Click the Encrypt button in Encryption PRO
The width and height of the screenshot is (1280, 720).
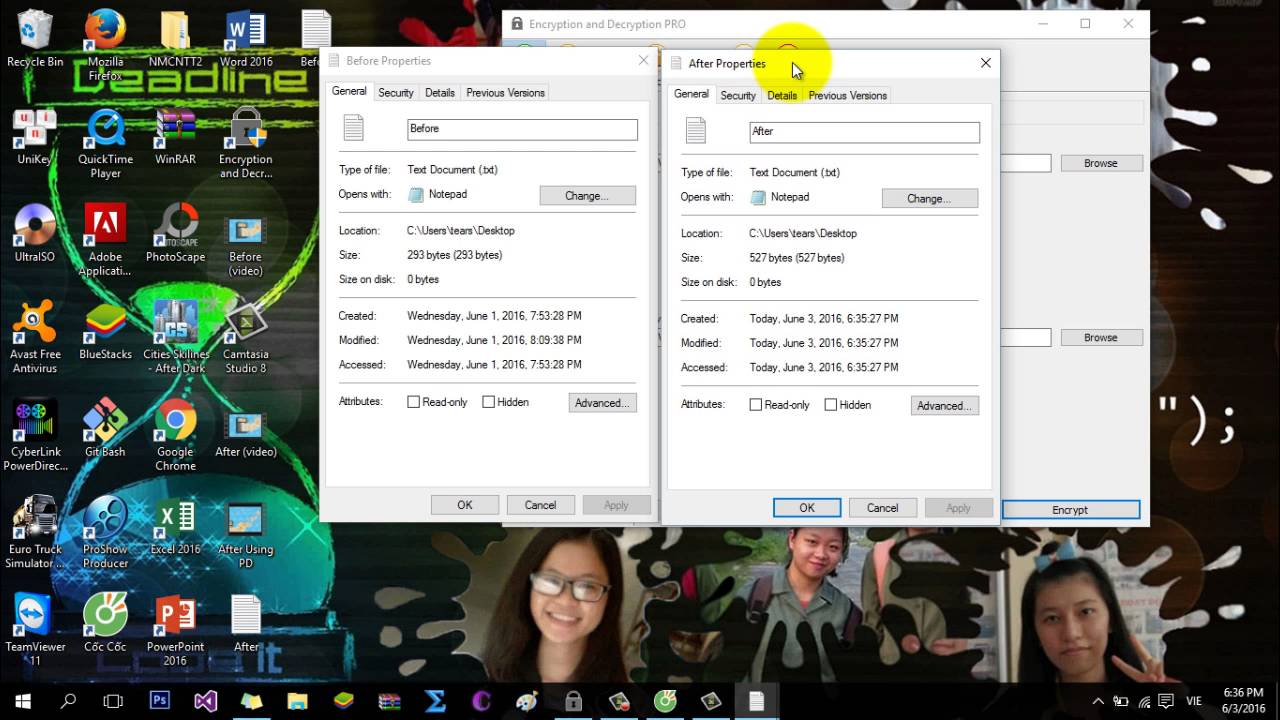pyautogui.click(x=1070, y=510)
